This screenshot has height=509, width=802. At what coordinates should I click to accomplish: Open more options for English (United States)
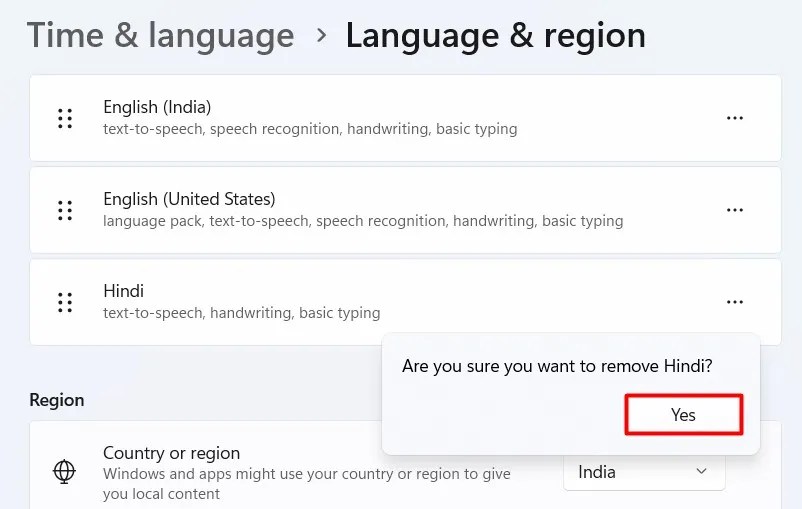[x=735, y=210]
